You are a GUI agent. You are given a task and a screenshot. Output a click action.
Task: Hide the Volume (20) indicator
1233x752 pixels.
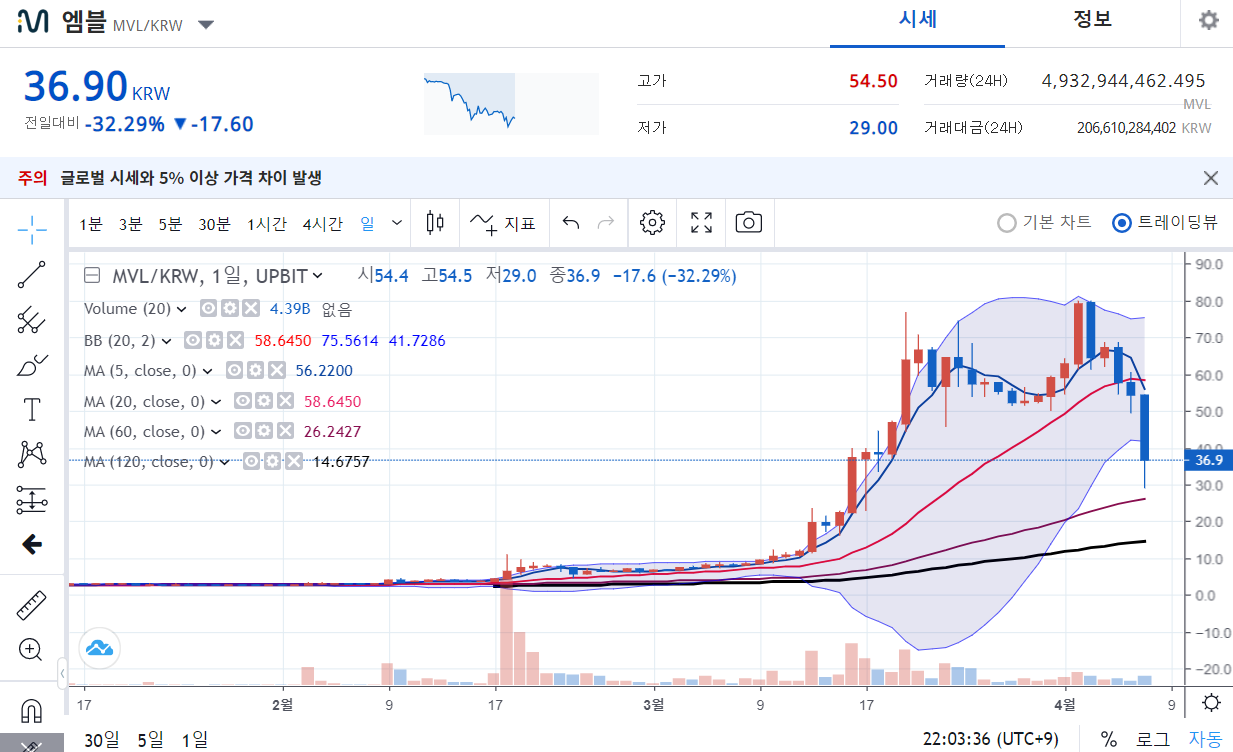pyautogui.click(x=209, y=308)
